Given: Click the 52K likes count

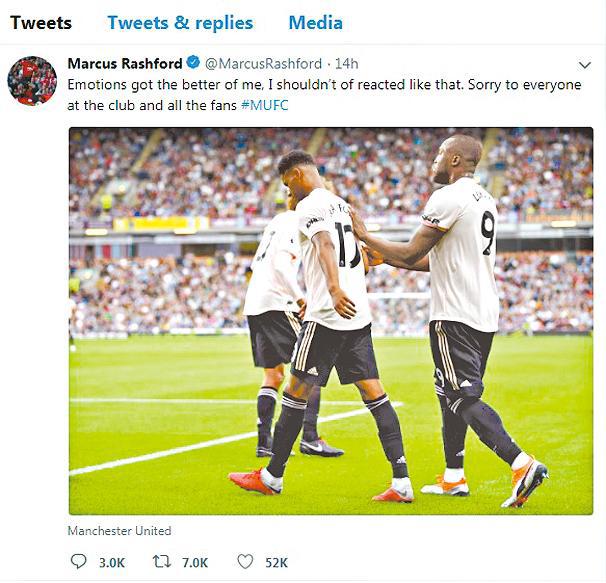Looking at the screenshot, I should [276, 563].
